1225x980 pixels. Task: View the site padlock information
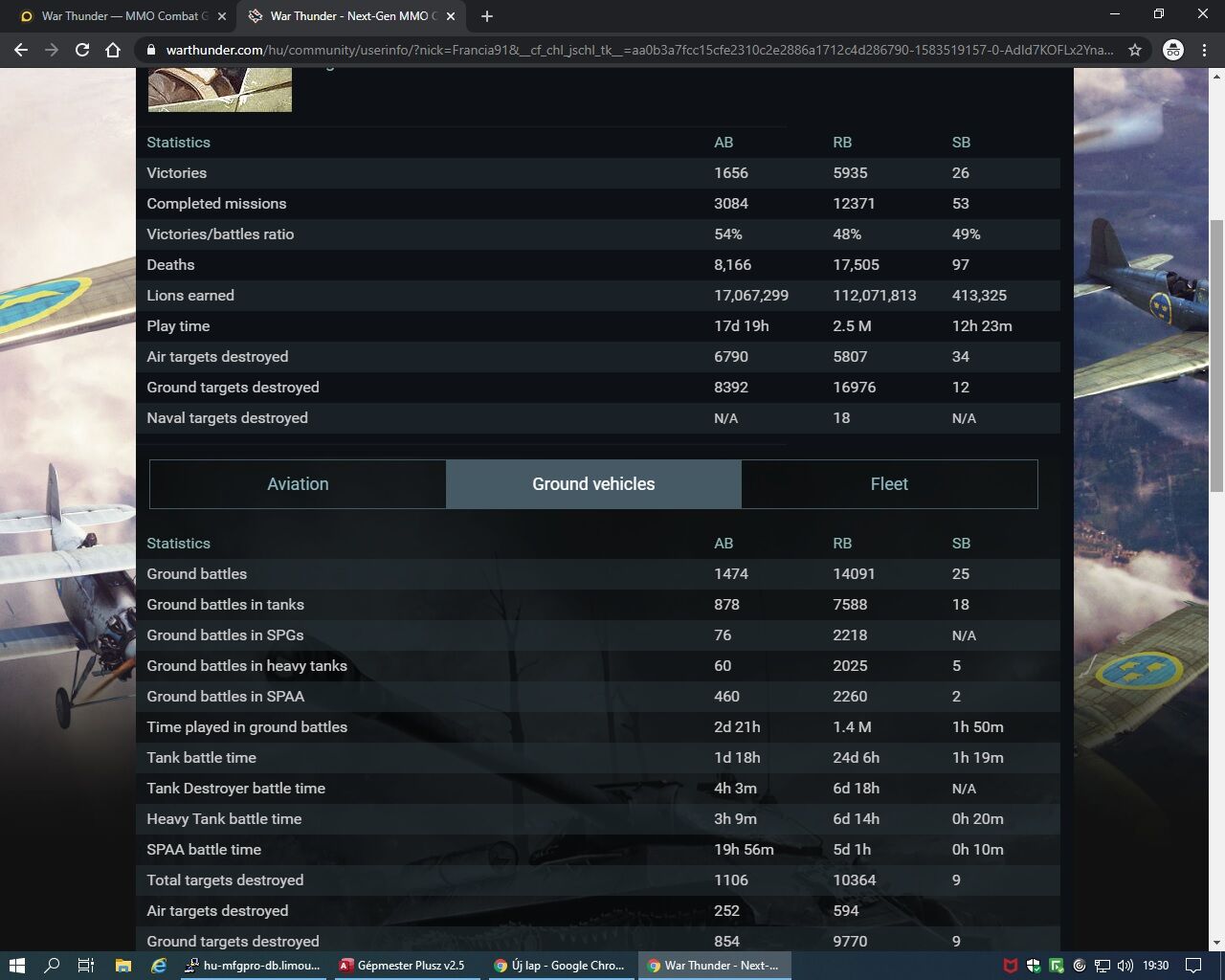pyautogui.click(x=150, y=50)
